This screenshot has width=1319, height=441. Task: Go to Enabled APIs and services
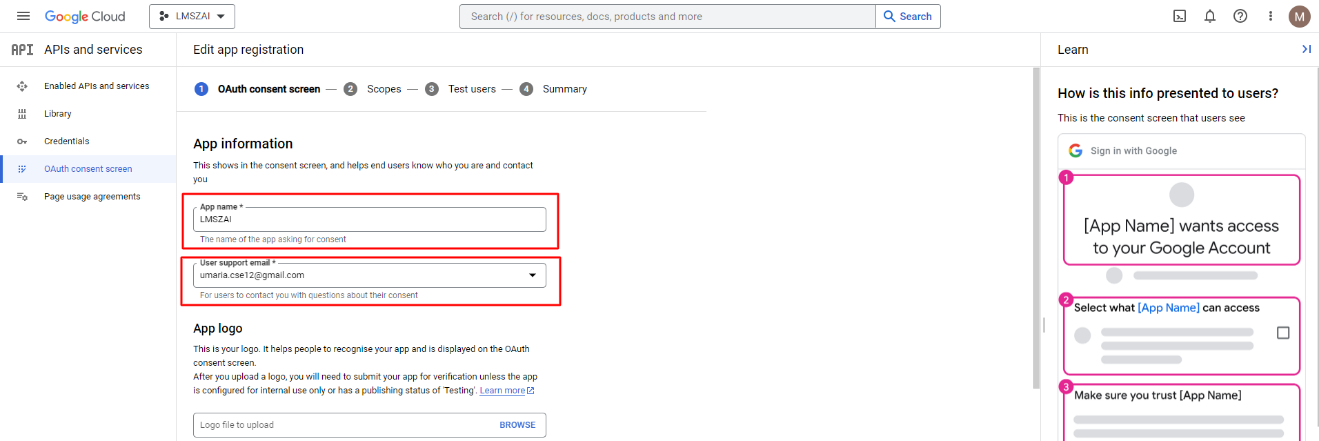pyautogui.click(x=96, y=86)
